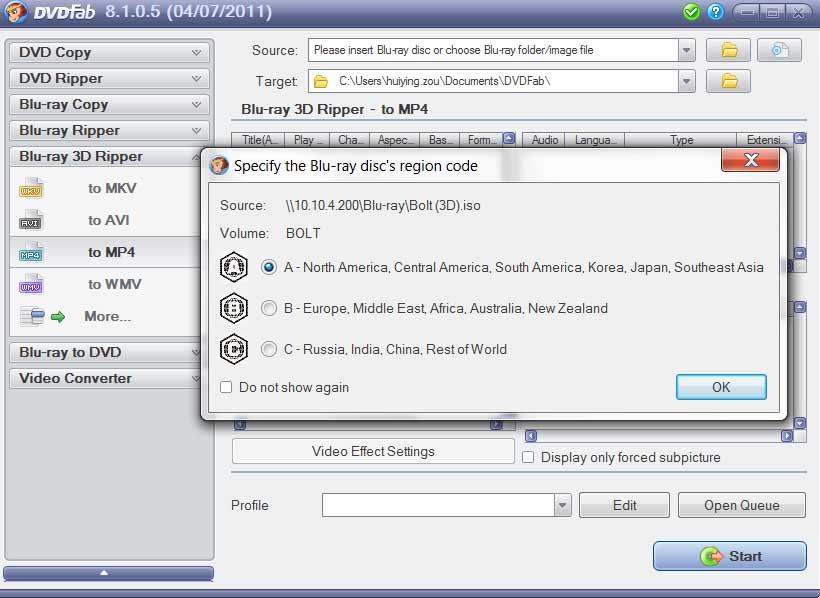Viewport: 820px width, 598px height.
Task: Collapse the Blu-ray 3D Ripper section
Action: [106, 156]
